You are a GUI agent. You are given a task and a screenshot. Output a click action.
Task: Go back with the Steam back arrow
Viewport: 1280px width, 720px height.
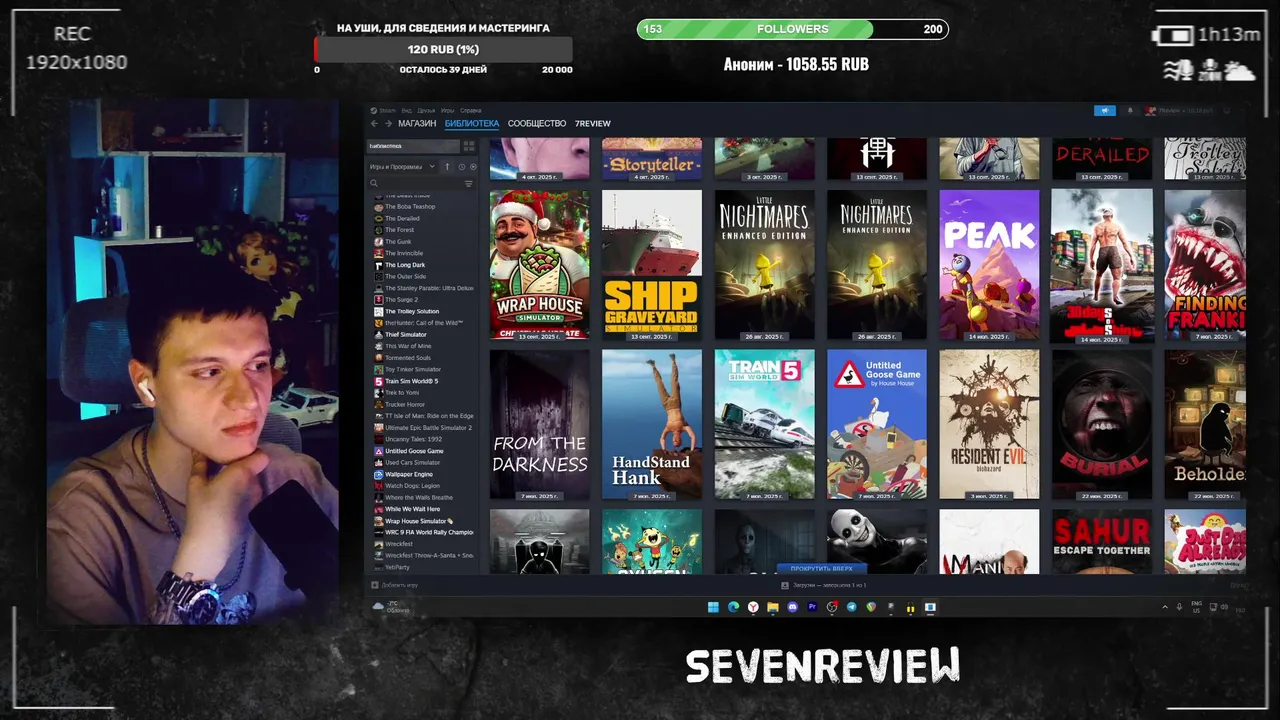tap(374, 124)
